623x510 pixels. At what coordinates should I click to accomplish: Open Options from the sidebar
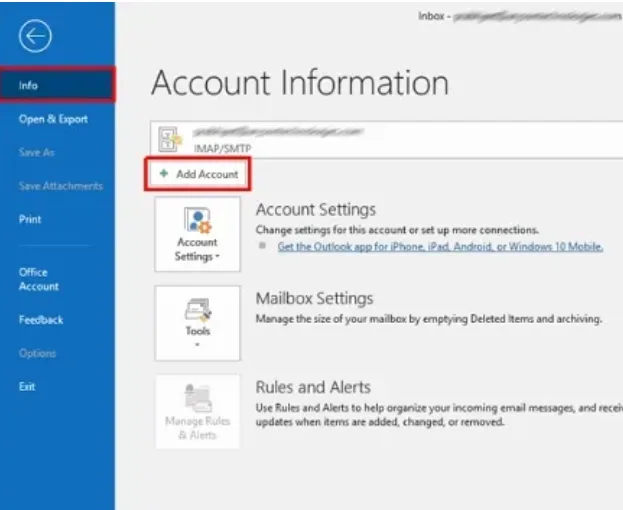coord(37,353)
